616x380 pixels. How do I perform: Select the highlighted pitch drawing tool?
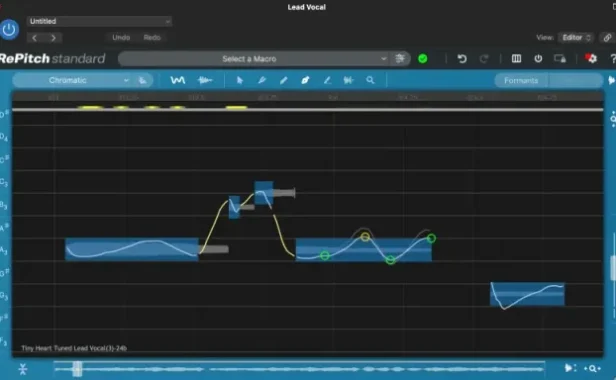(x=305, y=80)
